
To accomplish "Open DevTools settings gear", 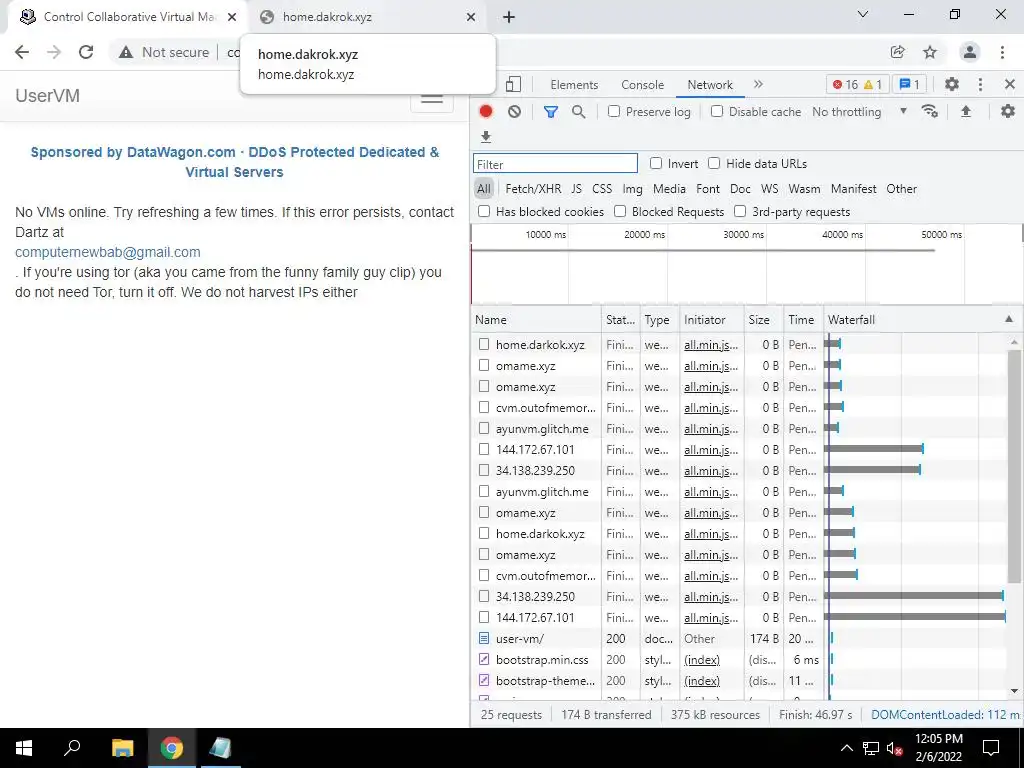I will pos(952,84).
